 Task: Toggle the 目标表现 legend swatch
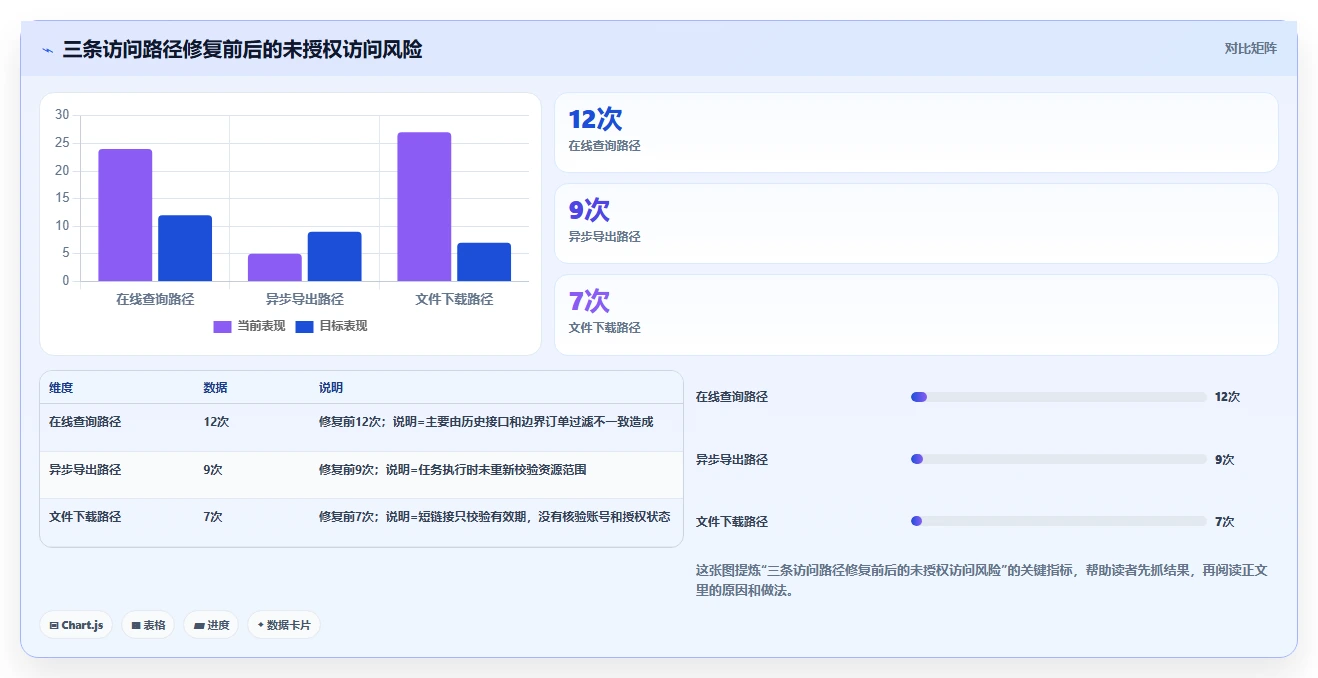pos(304,326)
